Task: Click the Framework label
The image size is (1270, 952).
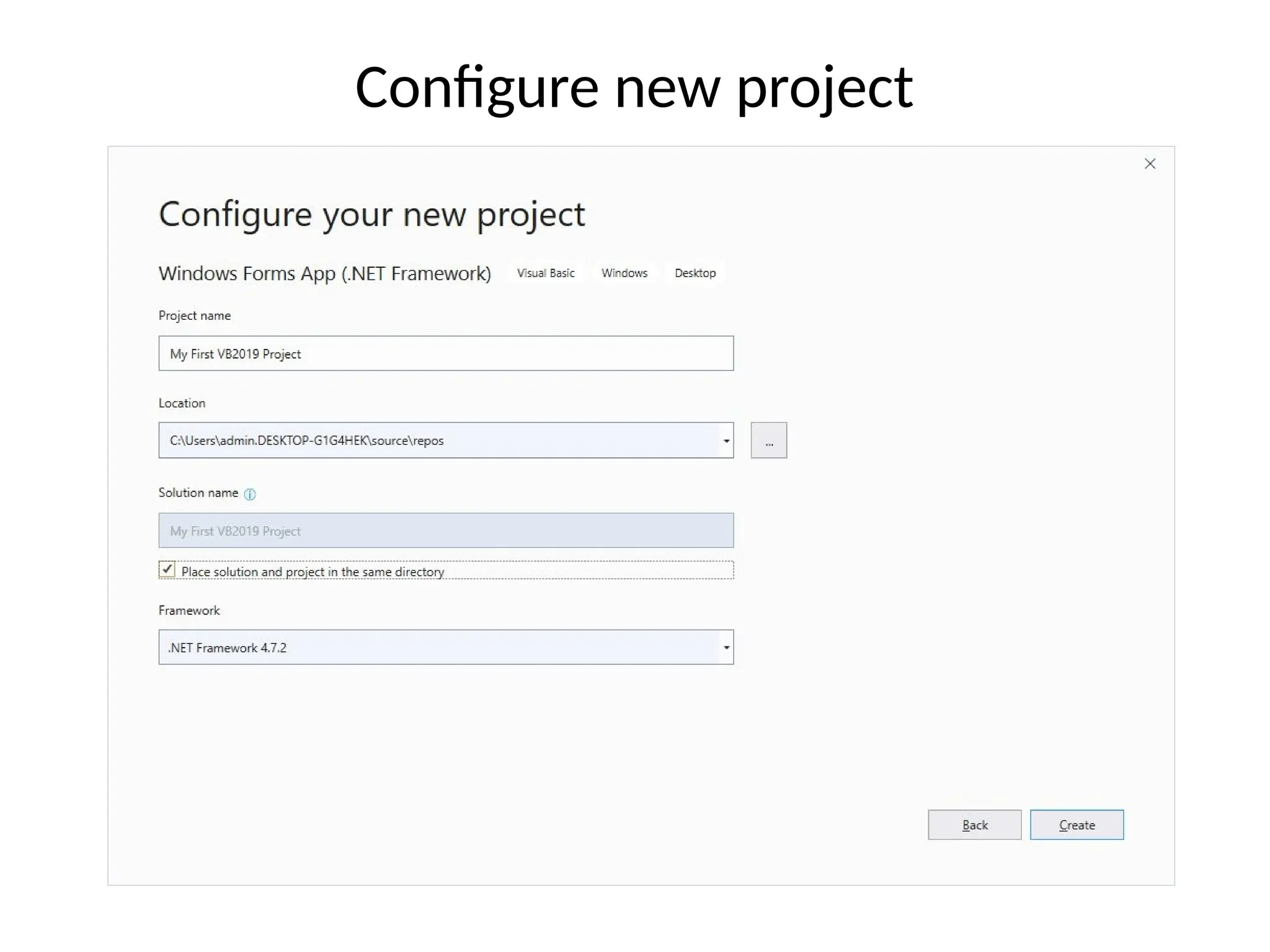Action: (x=189, y=610)
